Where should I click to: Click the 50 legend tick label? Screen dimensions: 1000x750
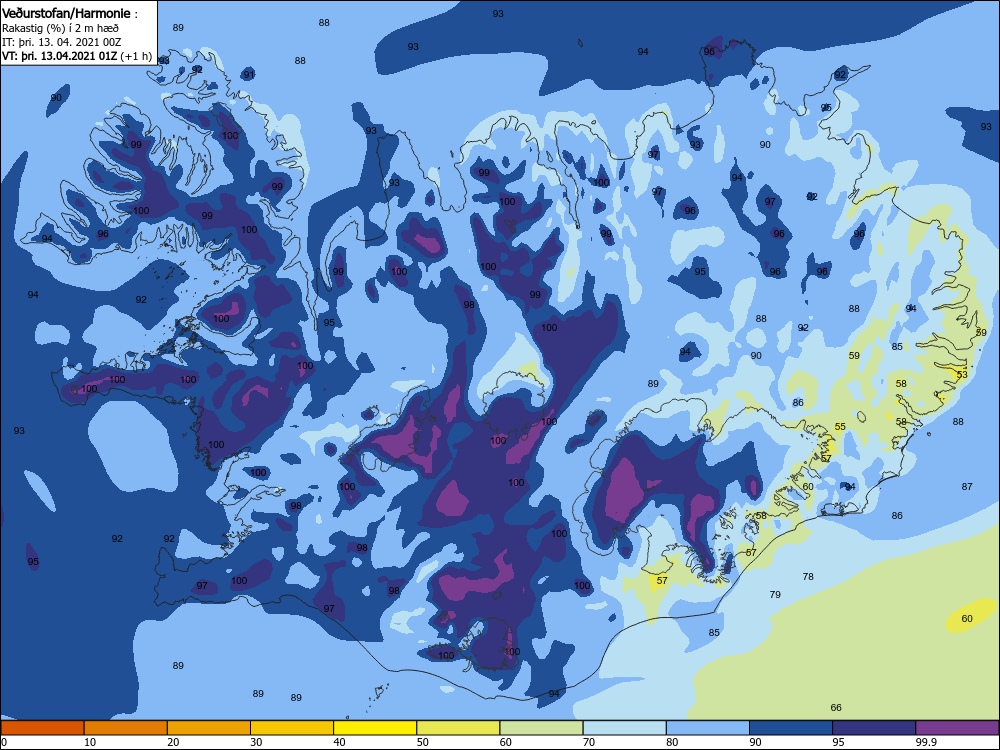coord(422,742)
